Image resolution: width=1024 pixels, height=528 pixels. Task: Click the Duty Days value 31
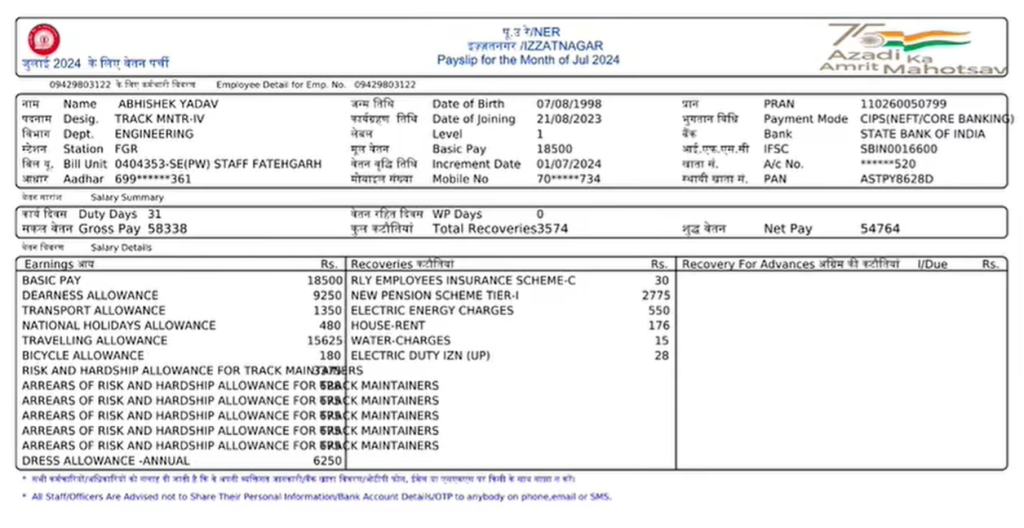(x=154, y=214)
